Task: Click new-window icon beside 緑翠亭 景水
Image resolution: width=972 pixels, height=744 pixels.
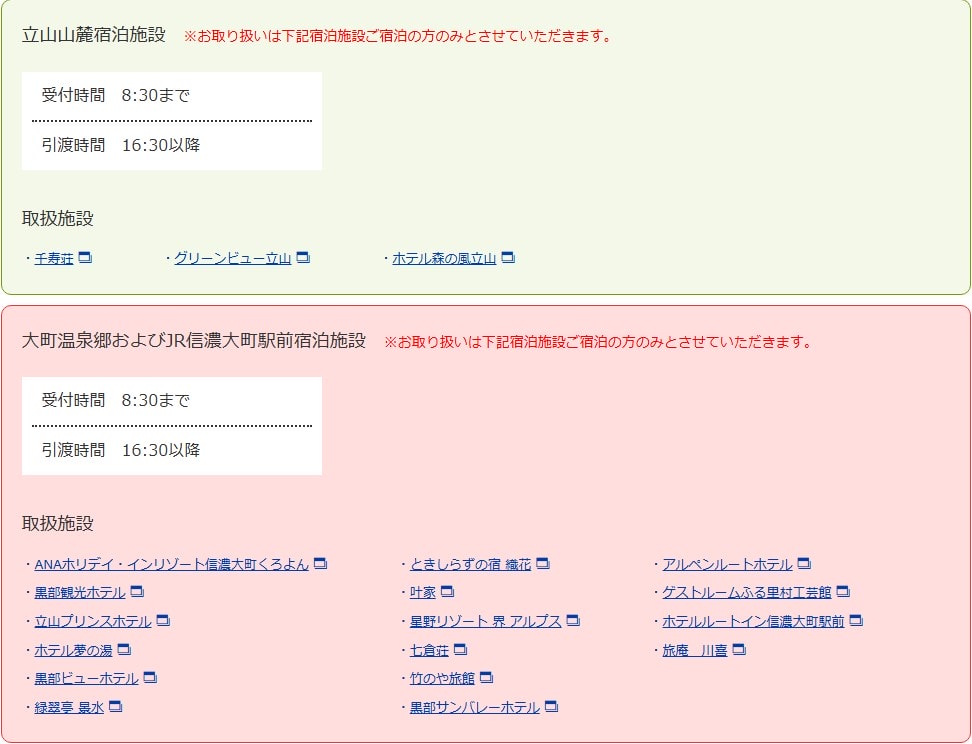Action: point(116,706)
